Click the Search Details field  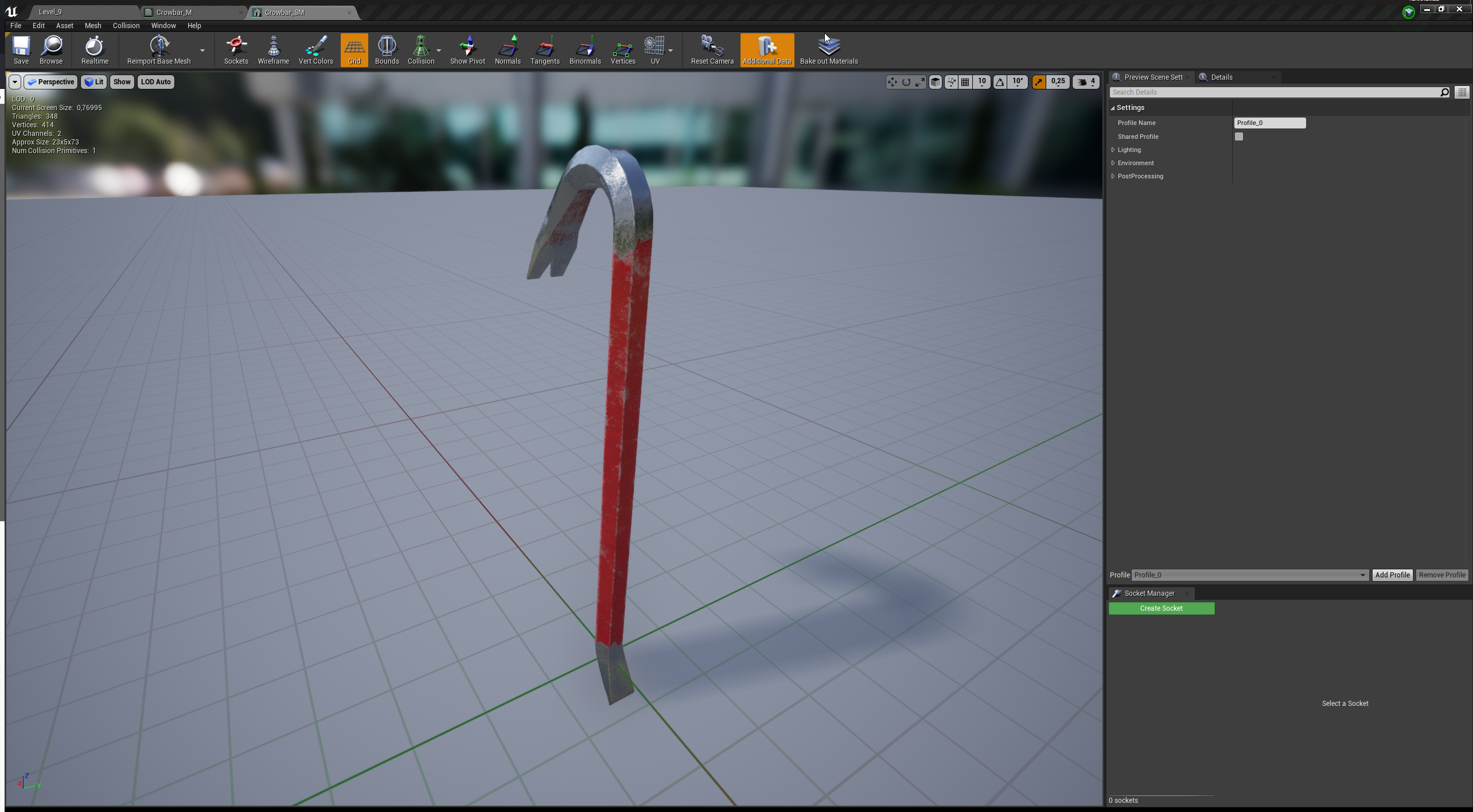click(x=1280, y=92)
